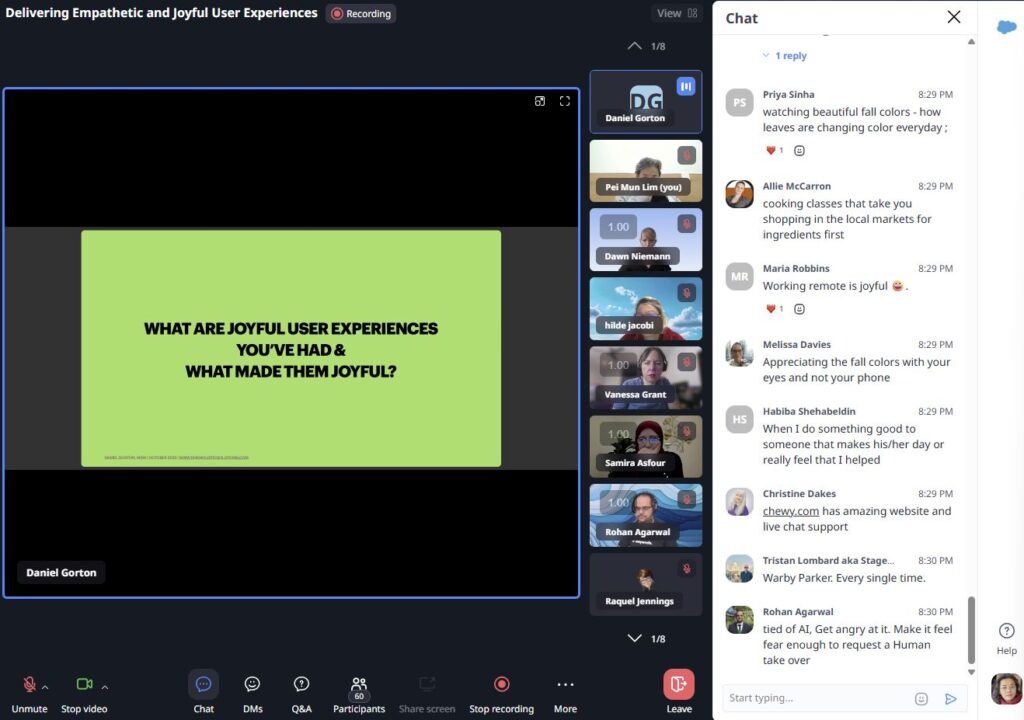Click the More options icon

[565, 685]
